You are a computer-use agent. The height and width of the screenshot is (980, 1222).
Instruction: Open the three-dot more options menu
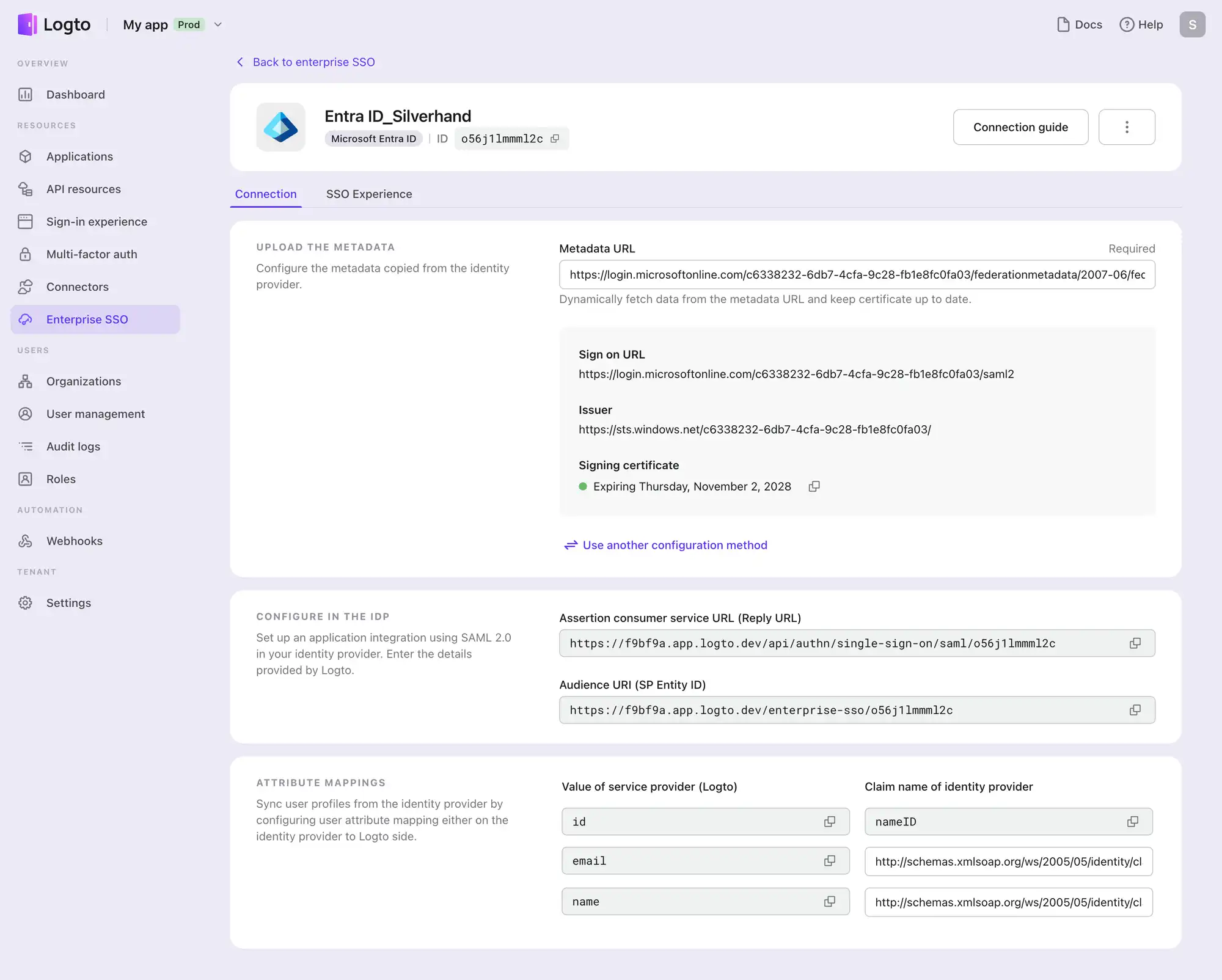click(1126, 127)
